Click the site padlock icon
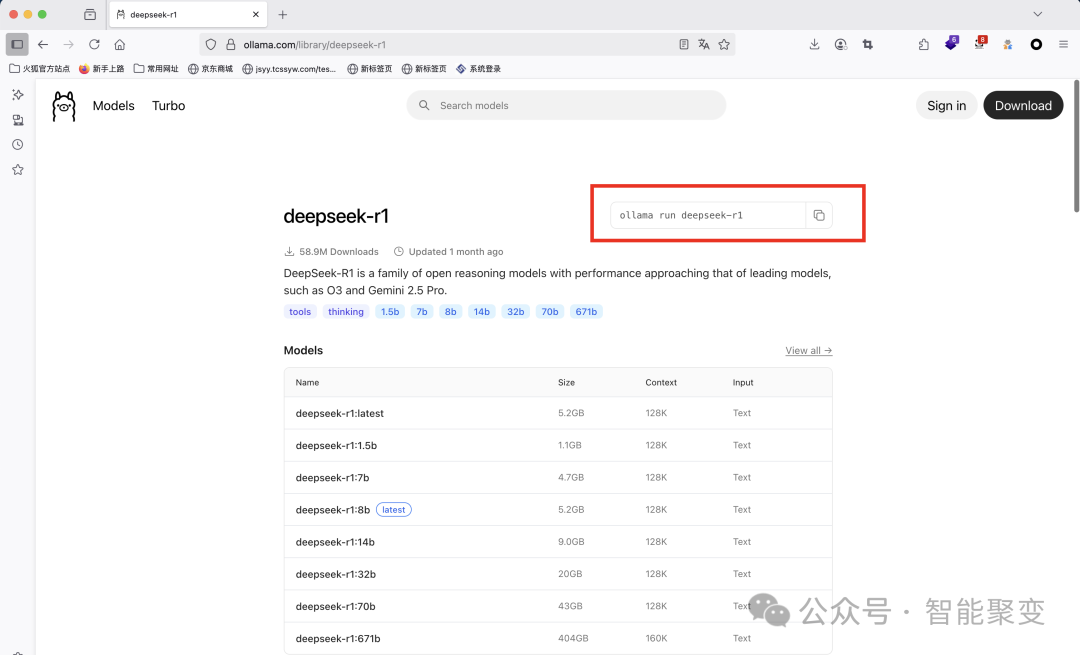 coord(231,44)
